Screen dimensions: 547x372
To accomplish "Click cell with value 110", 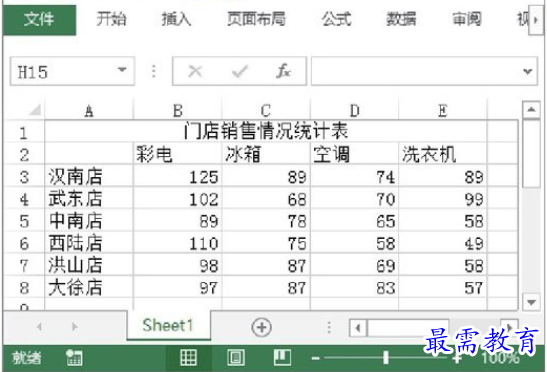I will [x=178, y=243].
